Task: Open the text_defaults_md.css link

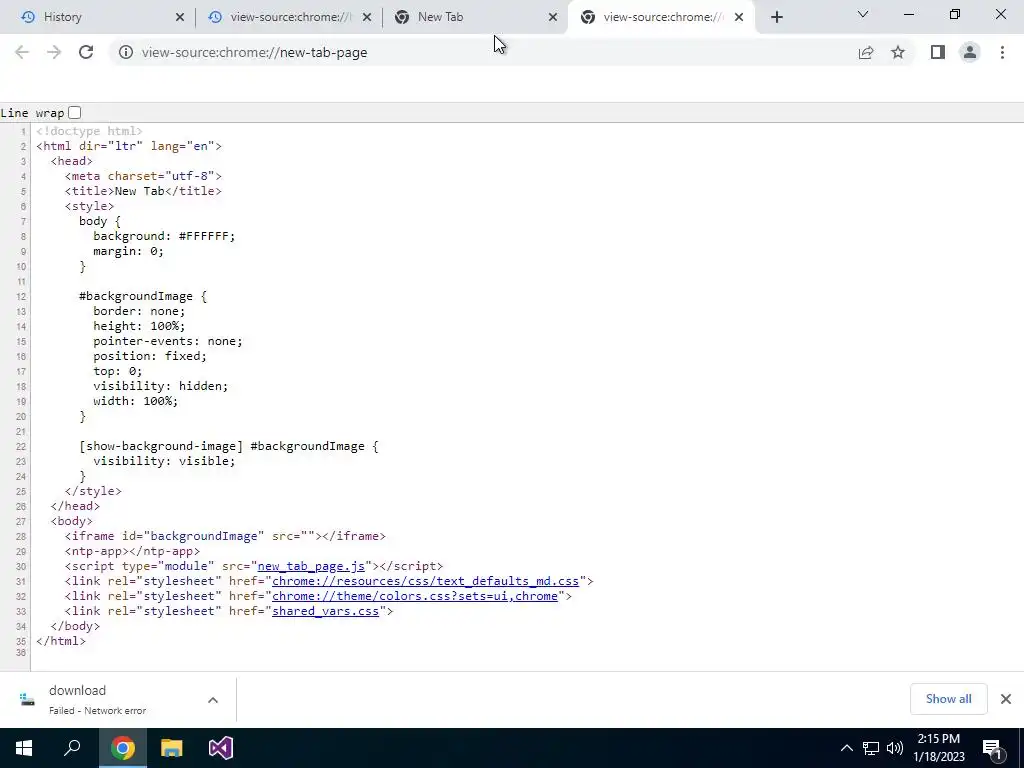Action: click(x=425, y=581)
